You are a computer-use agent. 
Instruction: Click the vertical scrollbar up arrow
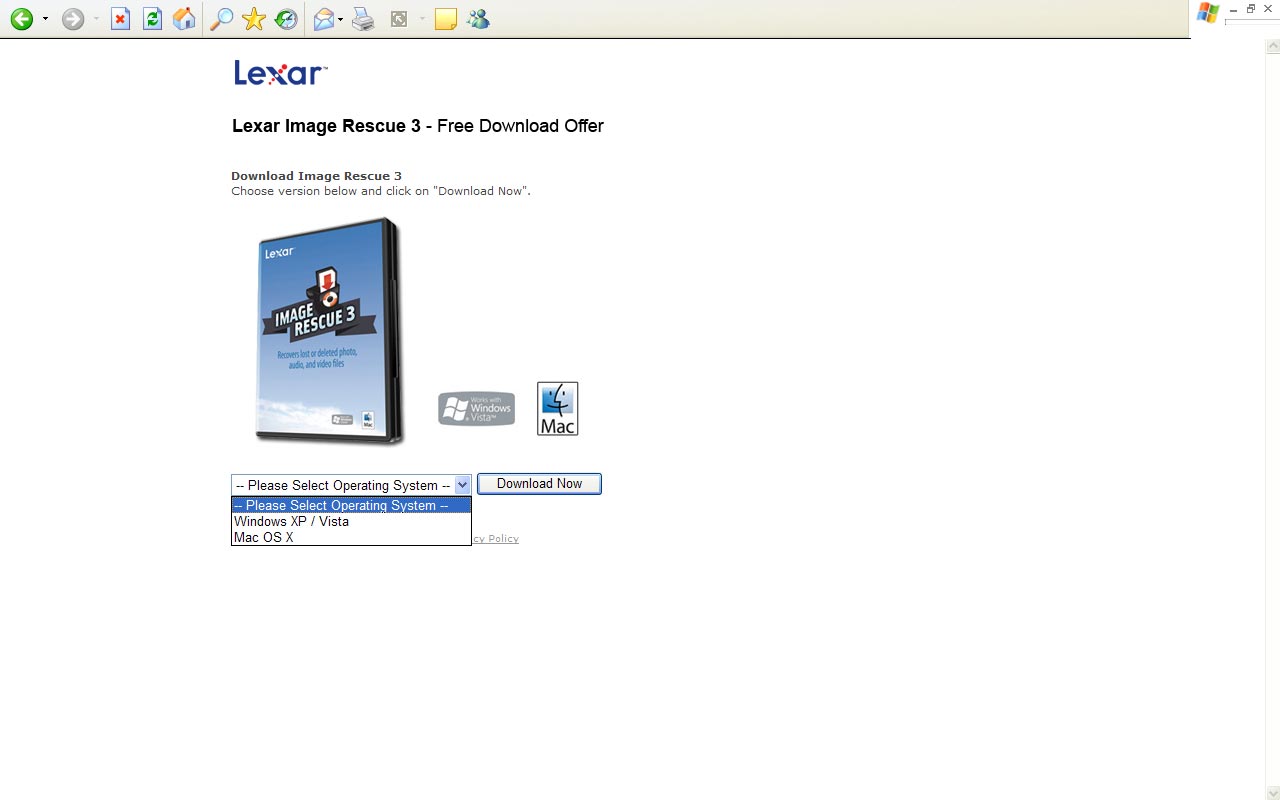pos(1273,47)
